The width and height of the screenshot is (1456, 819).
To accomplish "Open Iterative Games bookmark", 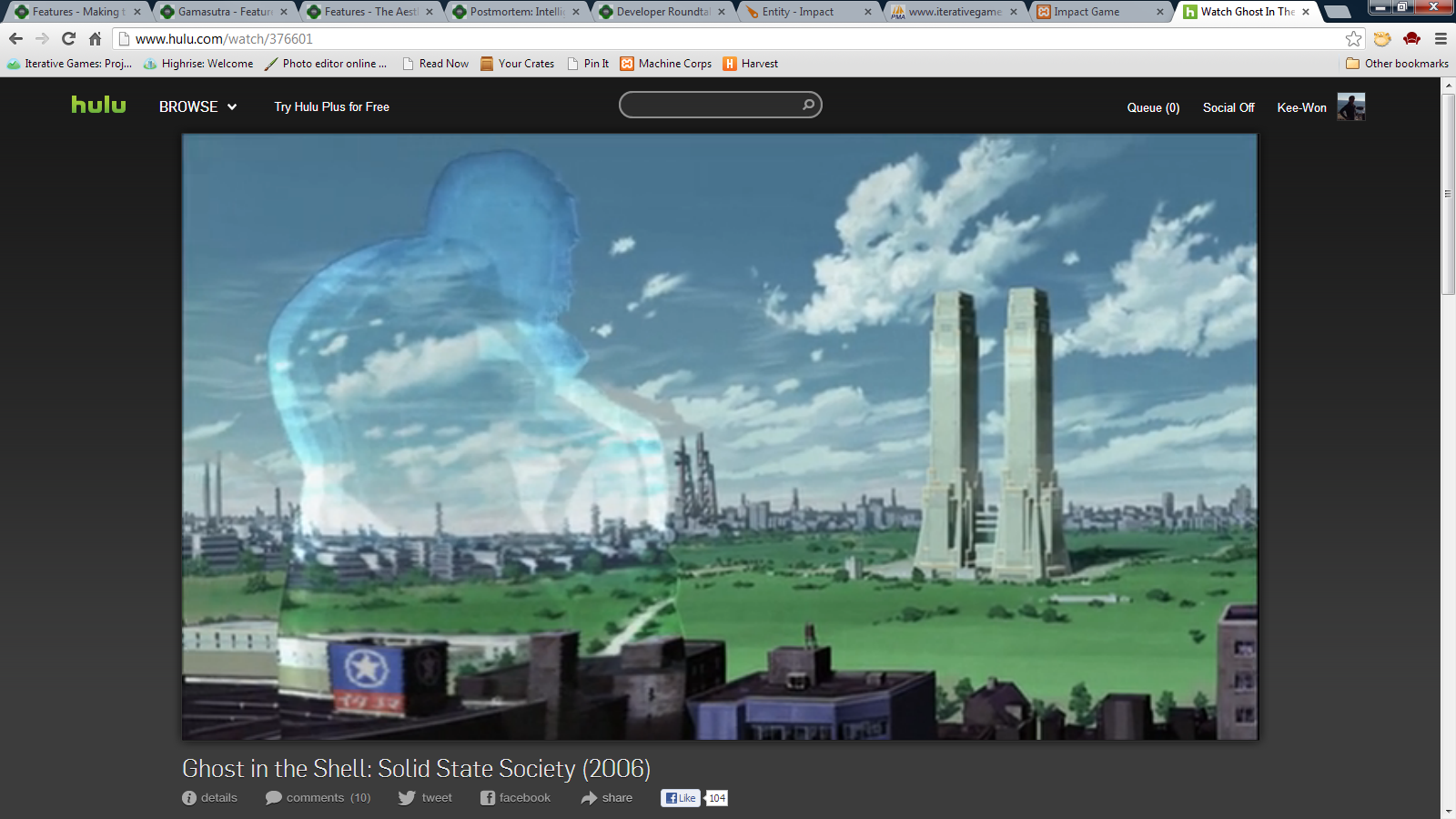I will click(69, 64).
